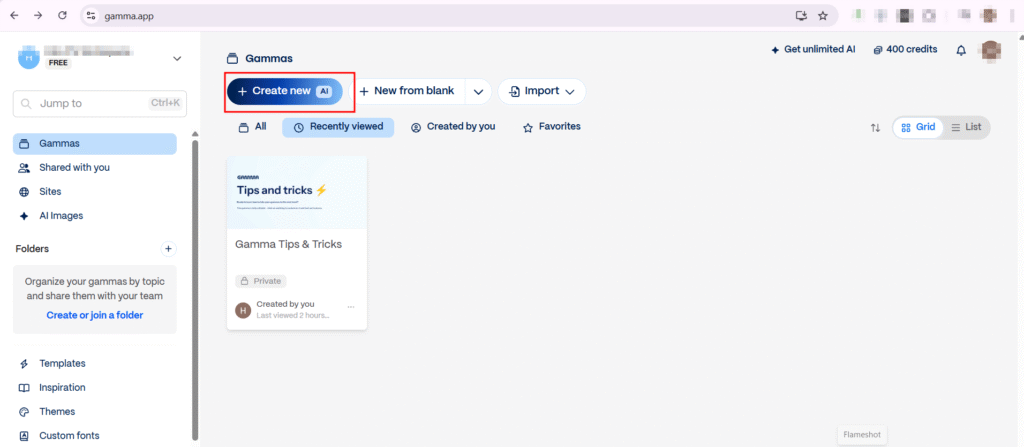Open the Tips and tricks thumbnail

296,193
